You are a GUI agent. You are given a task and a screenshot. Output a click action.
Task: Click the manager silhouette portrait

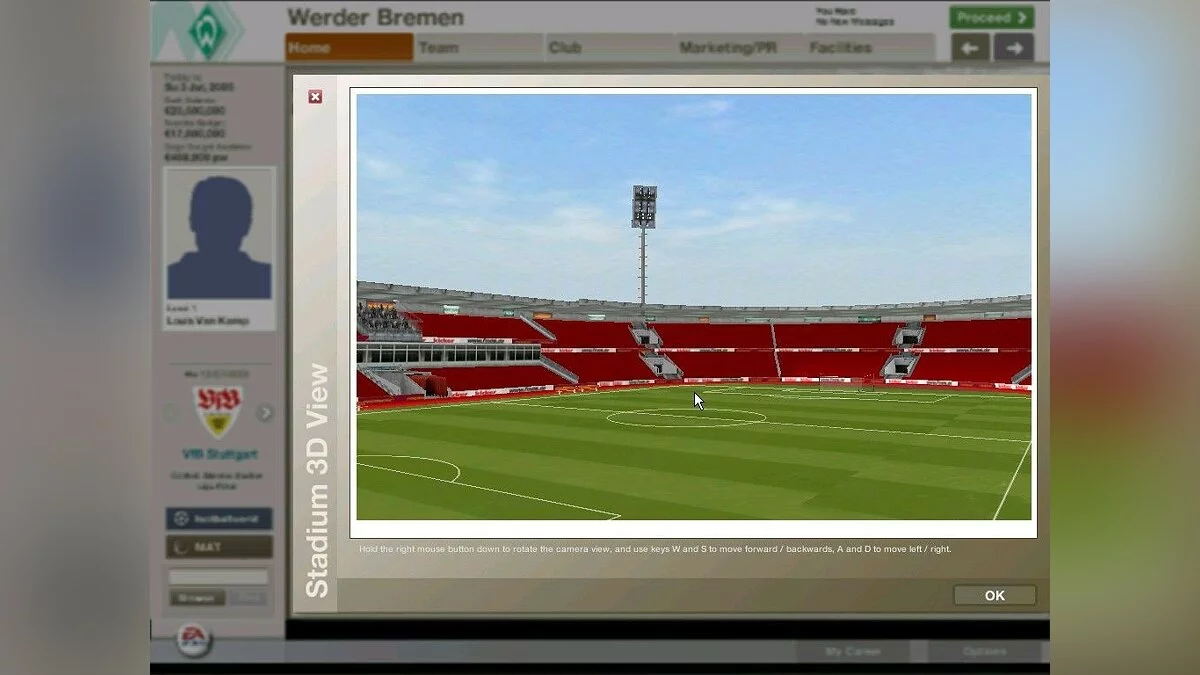[219, 238]
